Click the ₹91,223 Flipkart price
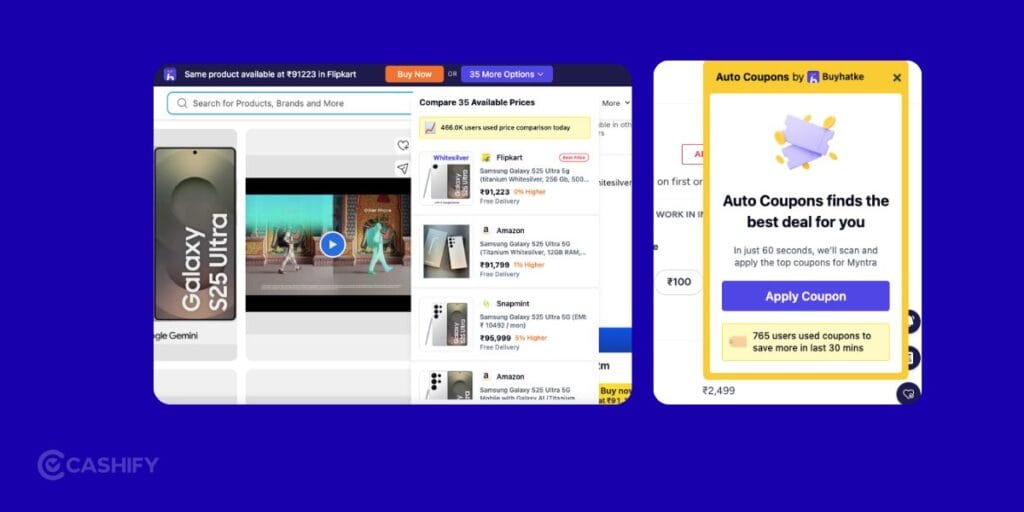1024x512 pixels. (495, 192)
